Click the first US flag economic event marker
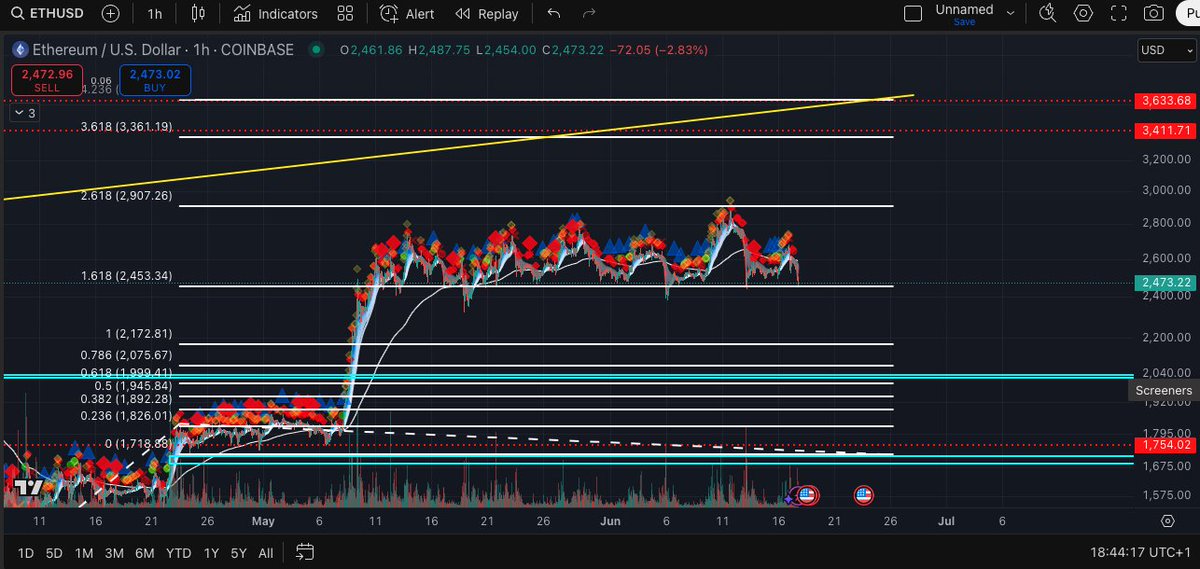The height and width of the screenshot is (569, 1200). pos(807,494)
